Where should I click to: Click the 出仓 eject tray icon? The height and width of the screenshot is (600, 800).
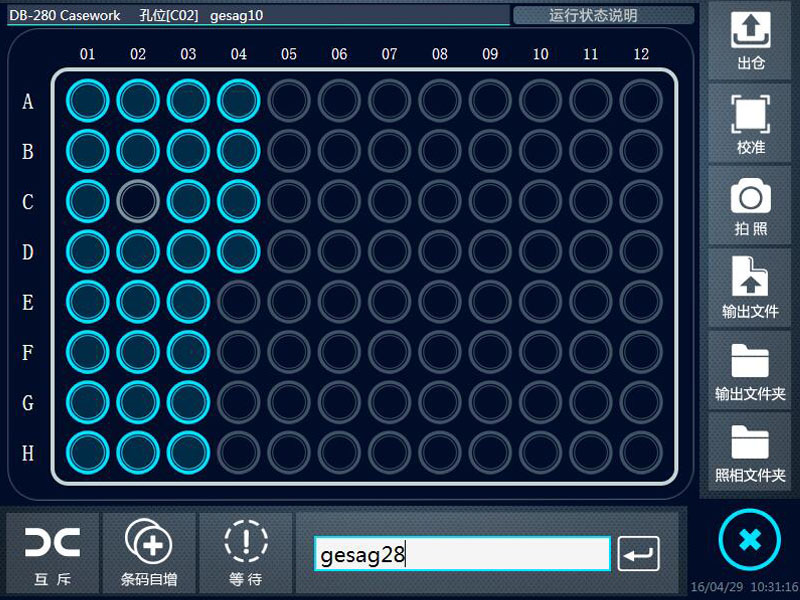coord(749,41)
